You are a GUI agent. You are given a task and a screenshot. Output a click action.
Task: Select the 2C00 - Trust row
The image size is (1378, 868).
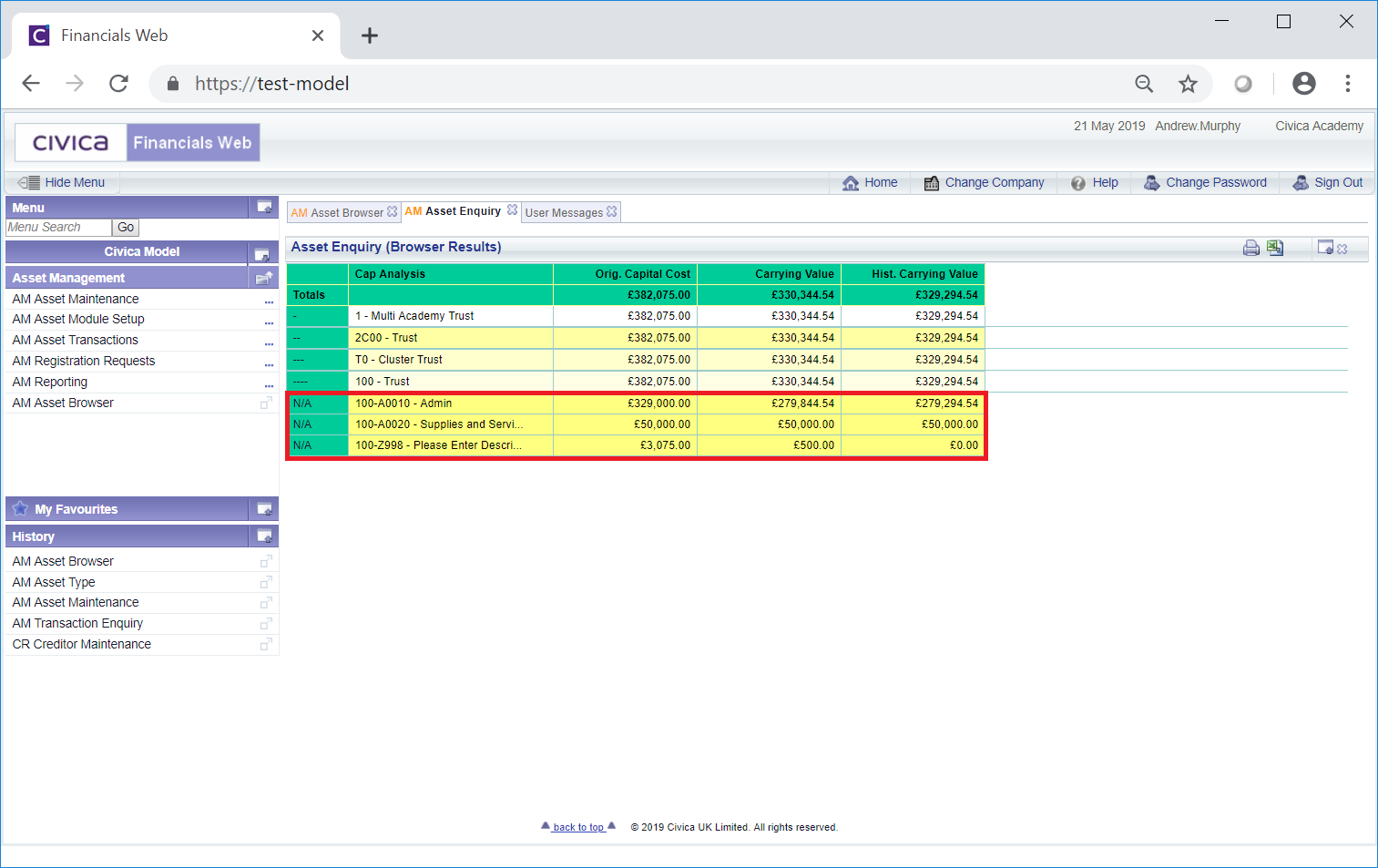point(636,338)
